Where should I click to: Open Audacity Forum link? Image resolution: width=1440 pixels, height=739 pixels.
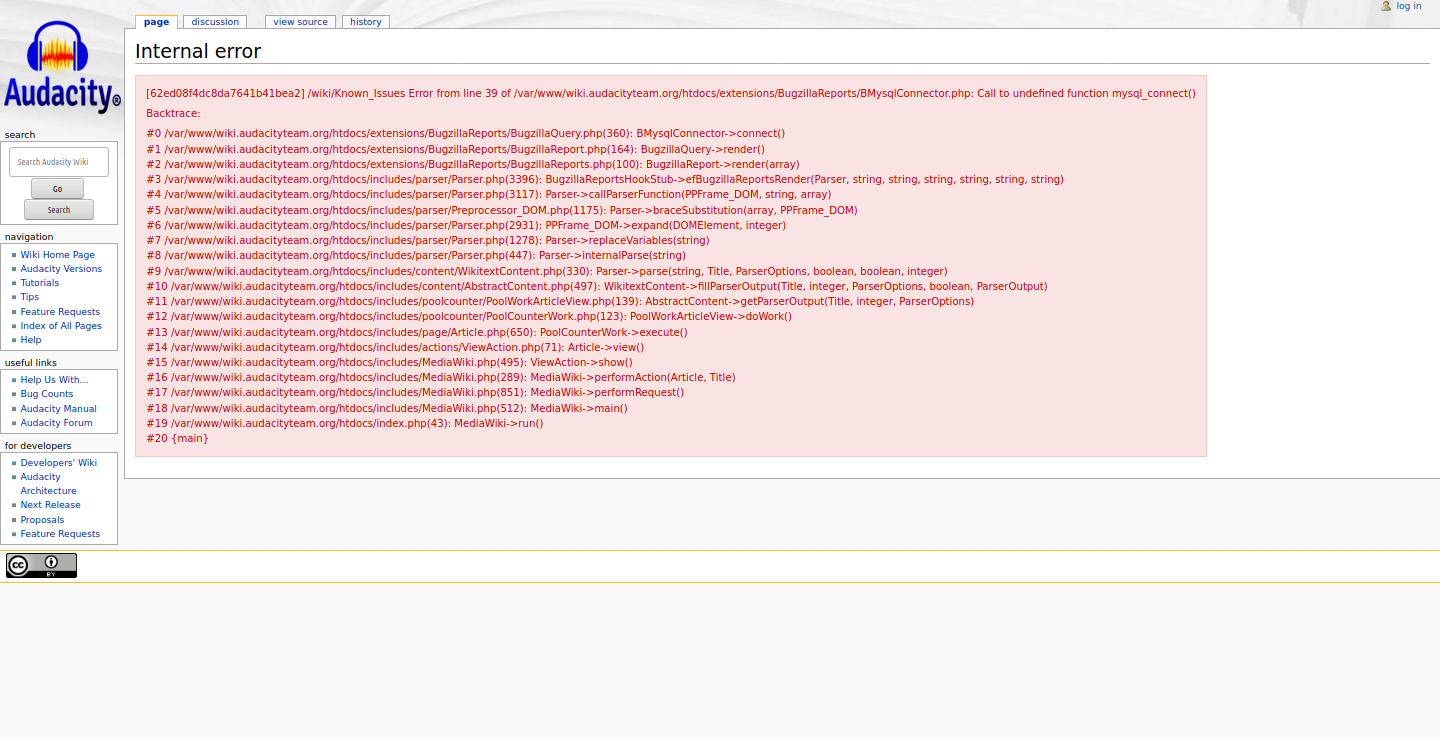click(x=56, y=423)
